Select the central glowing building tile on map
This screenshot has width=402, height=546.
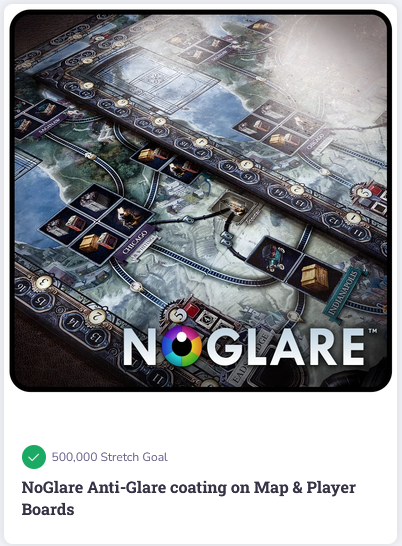click(x=234, y=206)
